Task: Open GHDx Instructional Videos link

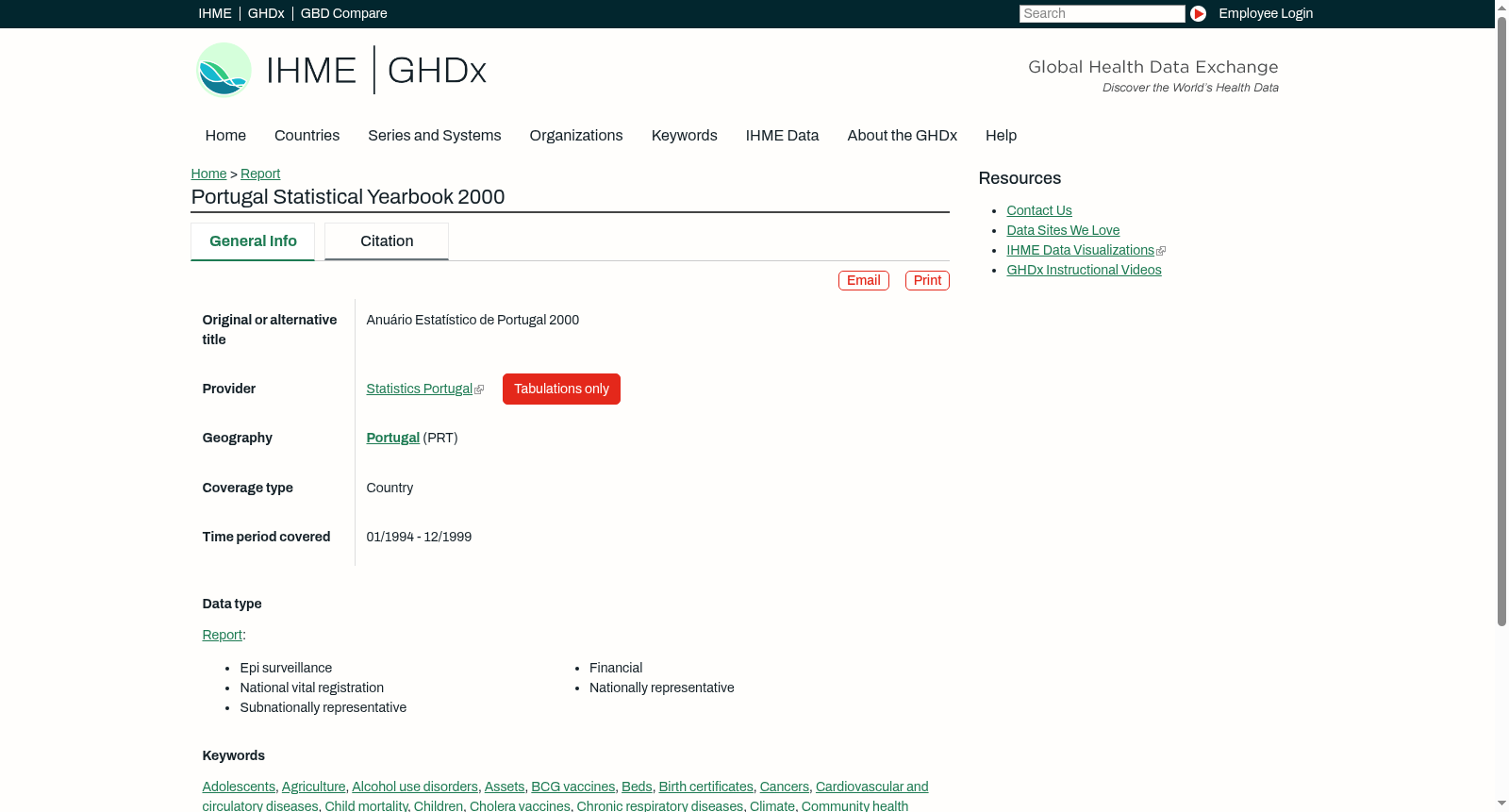Action: pos(1084,270)
